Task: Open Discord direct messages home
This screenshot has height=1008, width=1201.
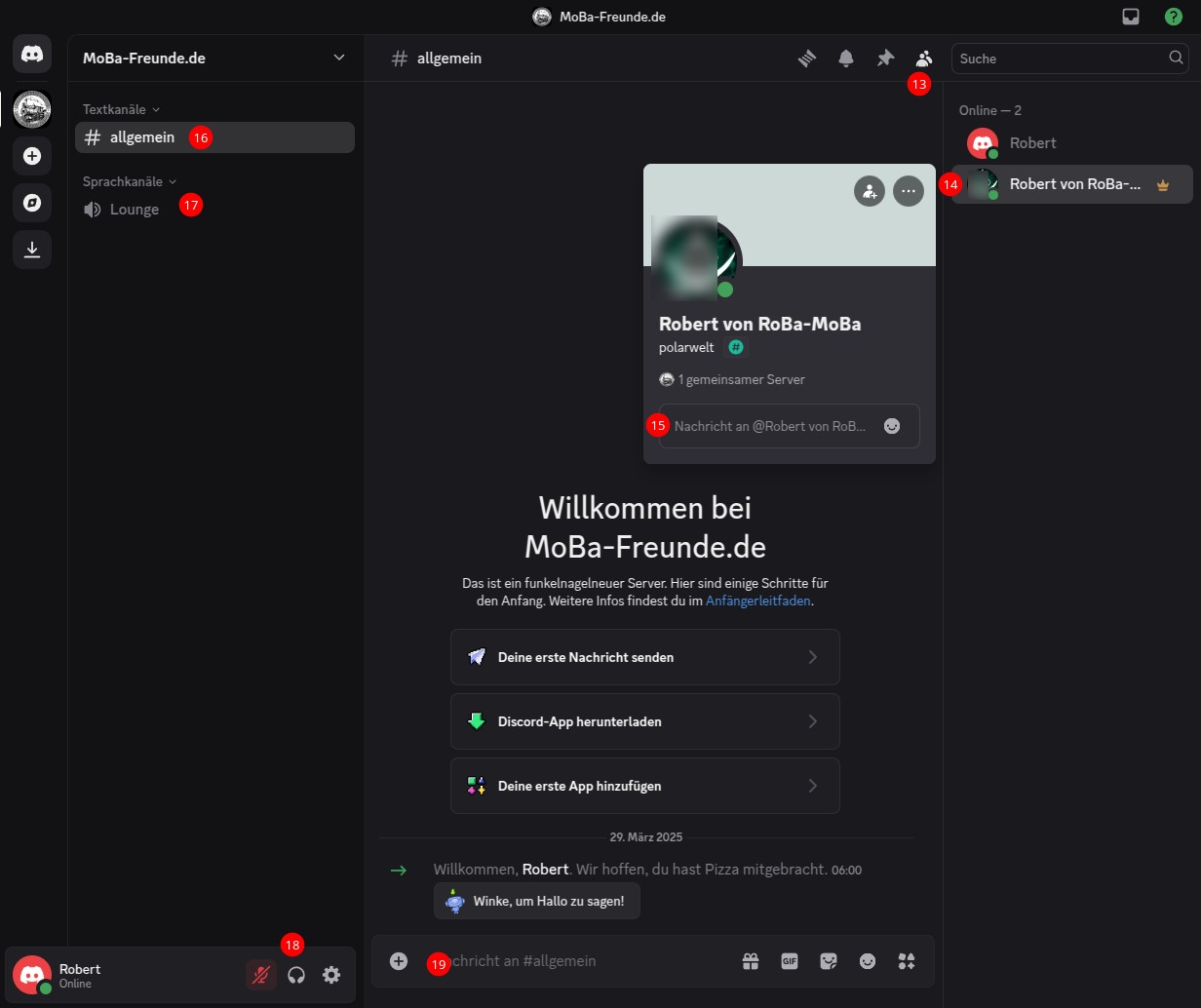Action: [x=32, y=54]
